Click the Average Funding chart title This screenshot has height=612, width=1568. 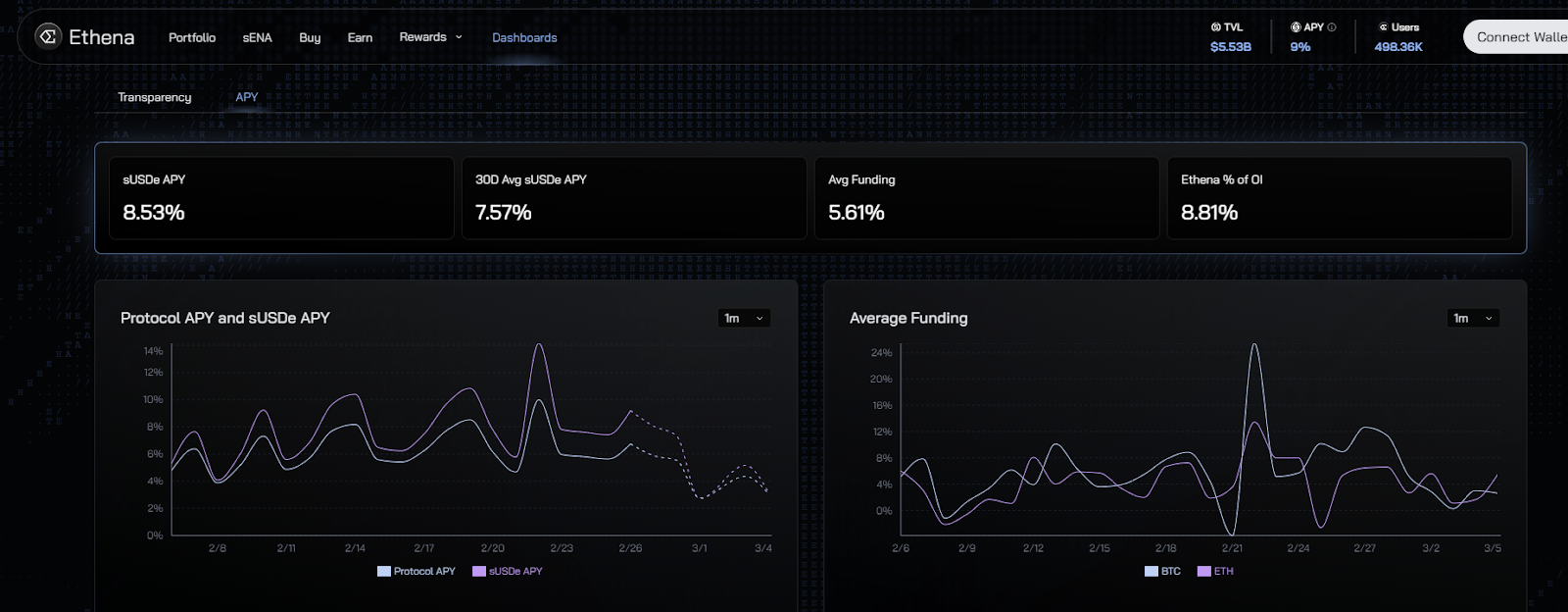pyautogui.click(x=908, y=318)
